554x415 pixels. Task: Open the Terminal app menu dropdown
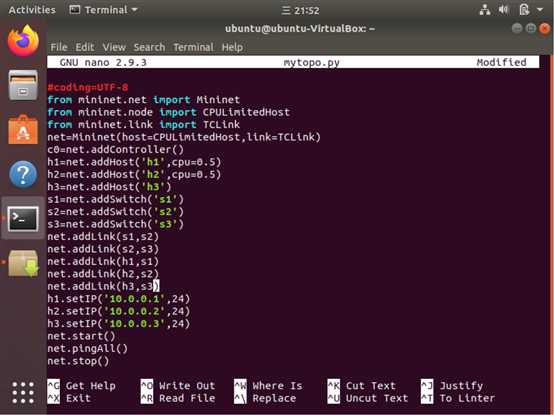[x=103, y=10]
